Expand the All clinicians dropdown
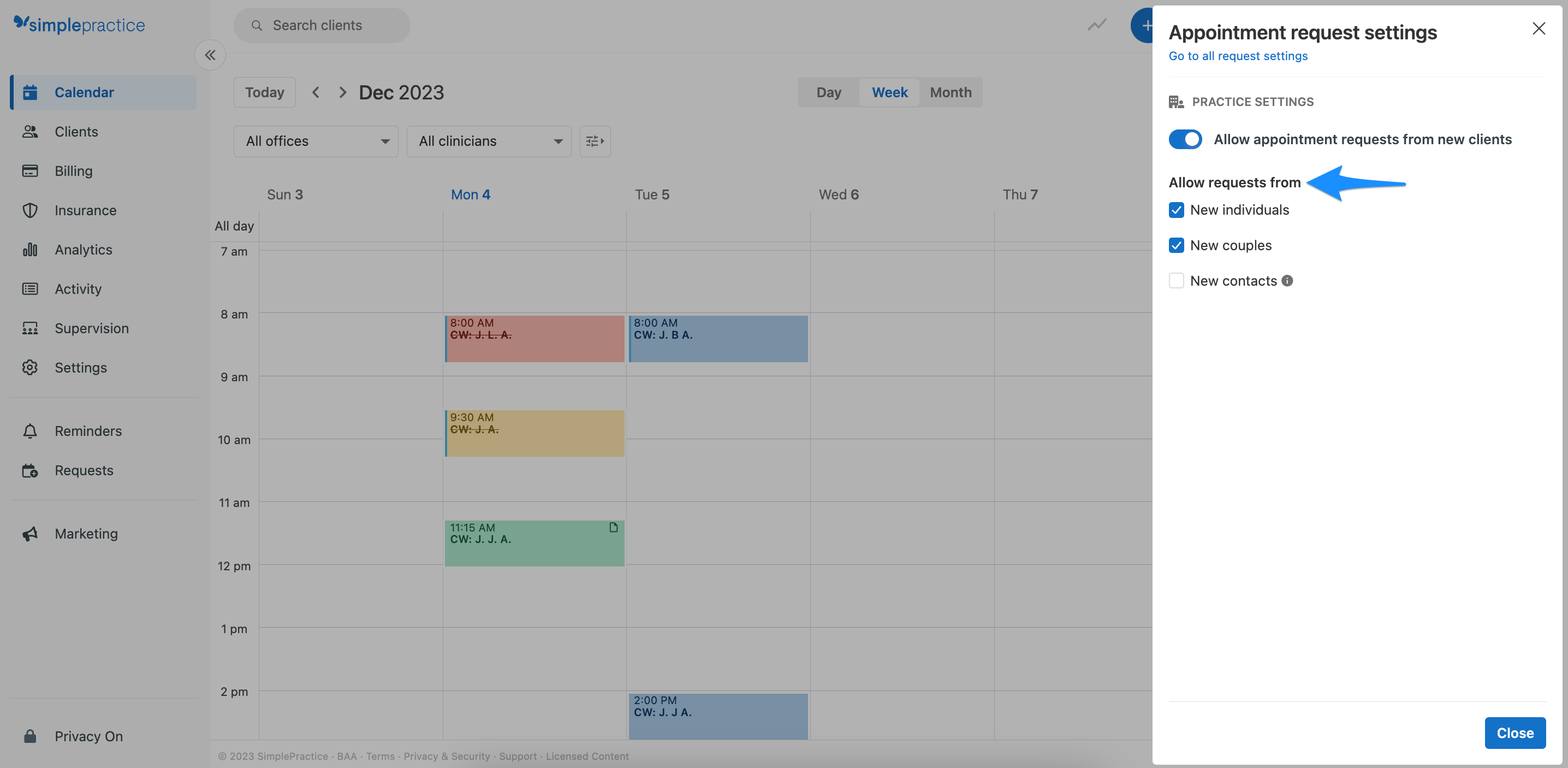 [488, 141]
